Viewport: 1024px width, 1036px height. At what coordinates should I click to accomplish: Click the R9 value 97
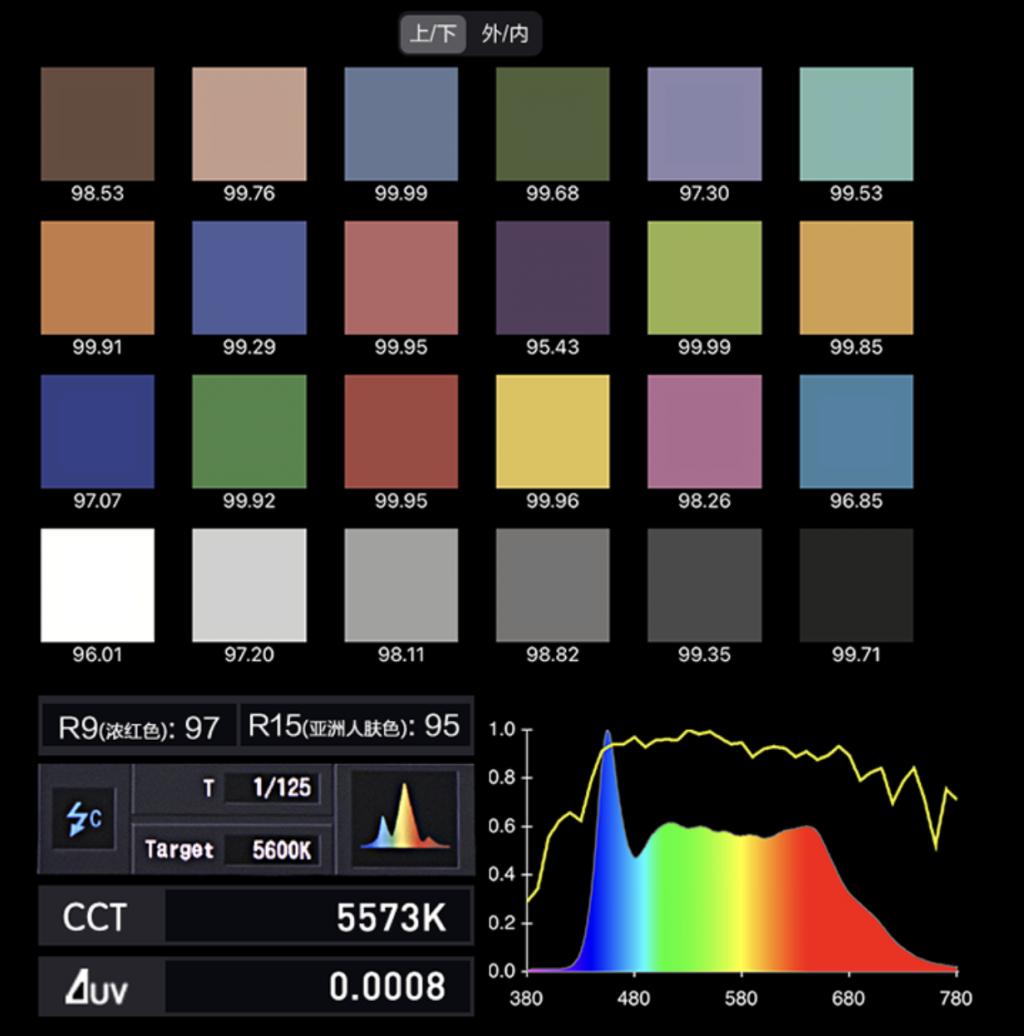coord(201,728)
